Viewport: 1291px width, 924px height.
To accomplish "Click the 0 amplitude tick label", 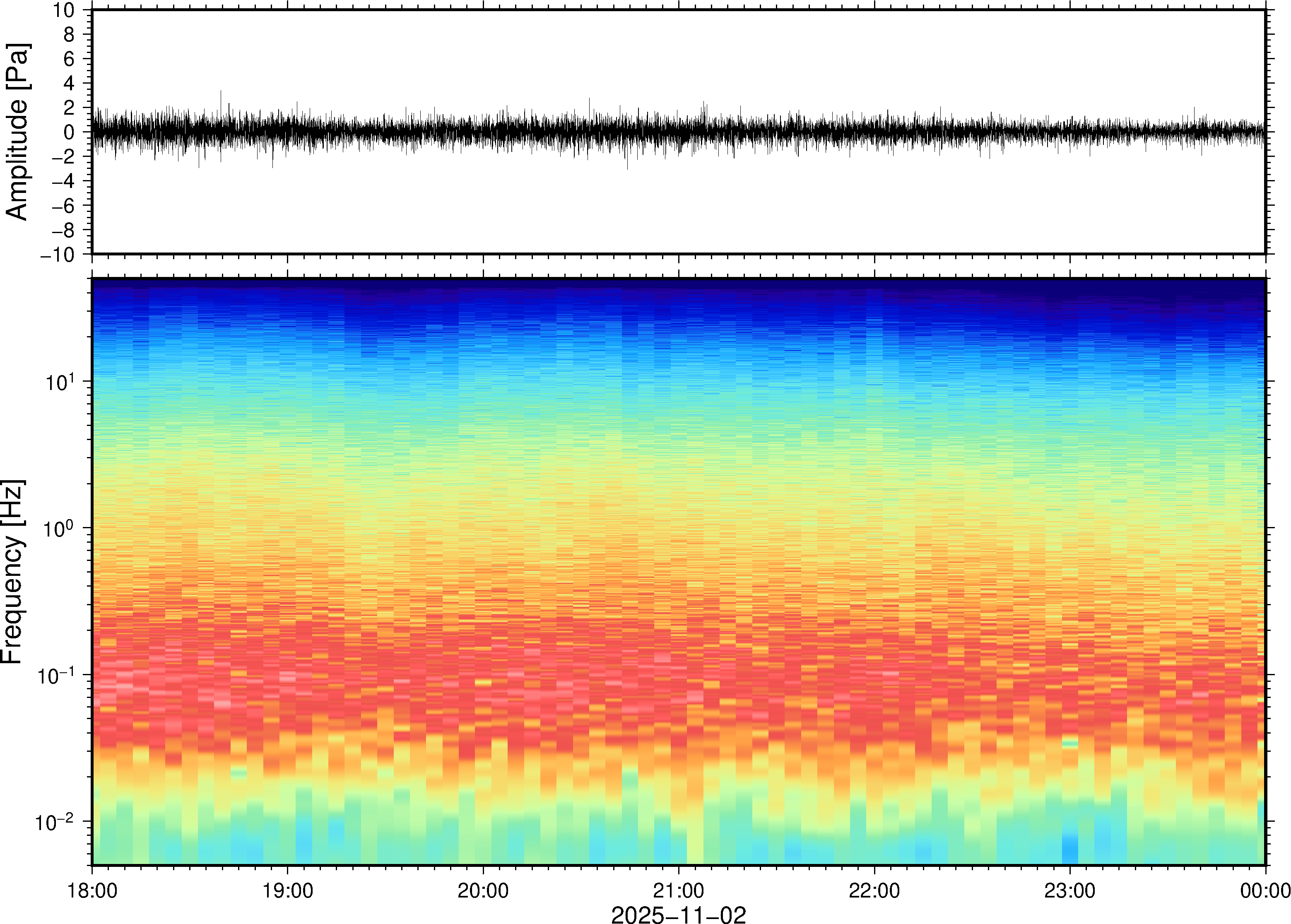I will [x=70, y=132].
